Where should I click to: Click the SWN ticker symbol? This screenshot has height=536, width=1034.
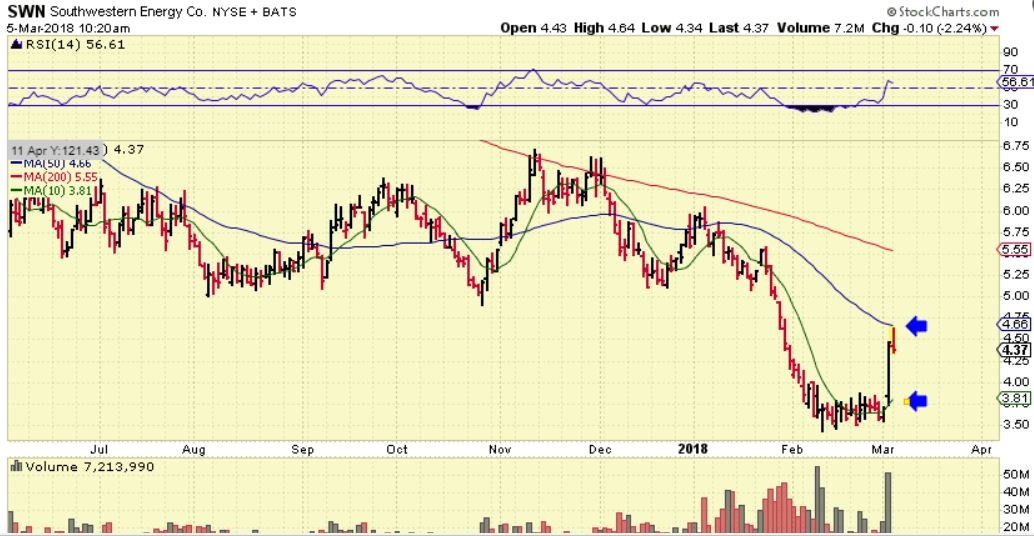click(27, 11)
